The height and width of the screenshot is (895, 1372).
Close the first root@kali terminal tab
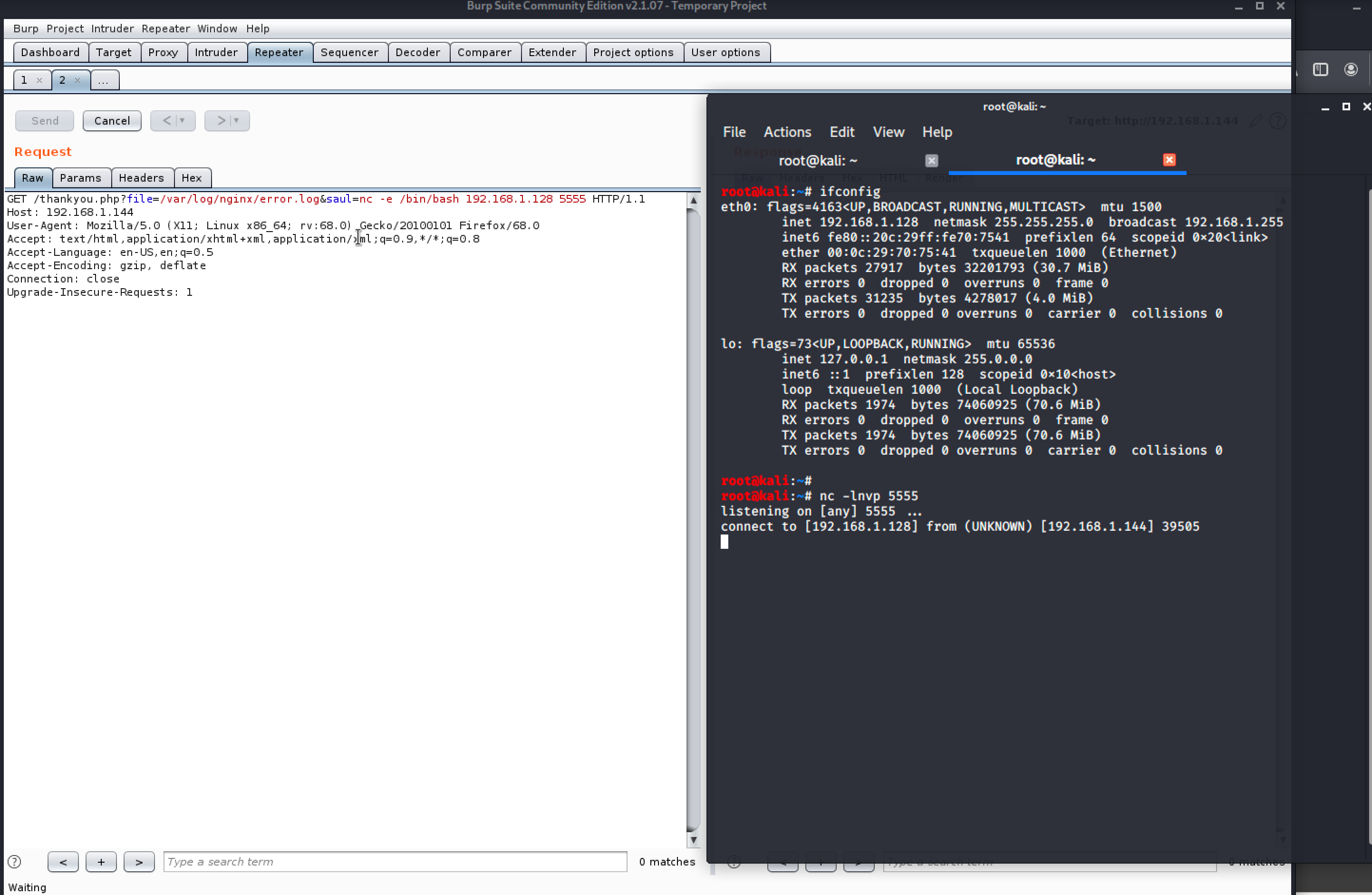point(931,160)
